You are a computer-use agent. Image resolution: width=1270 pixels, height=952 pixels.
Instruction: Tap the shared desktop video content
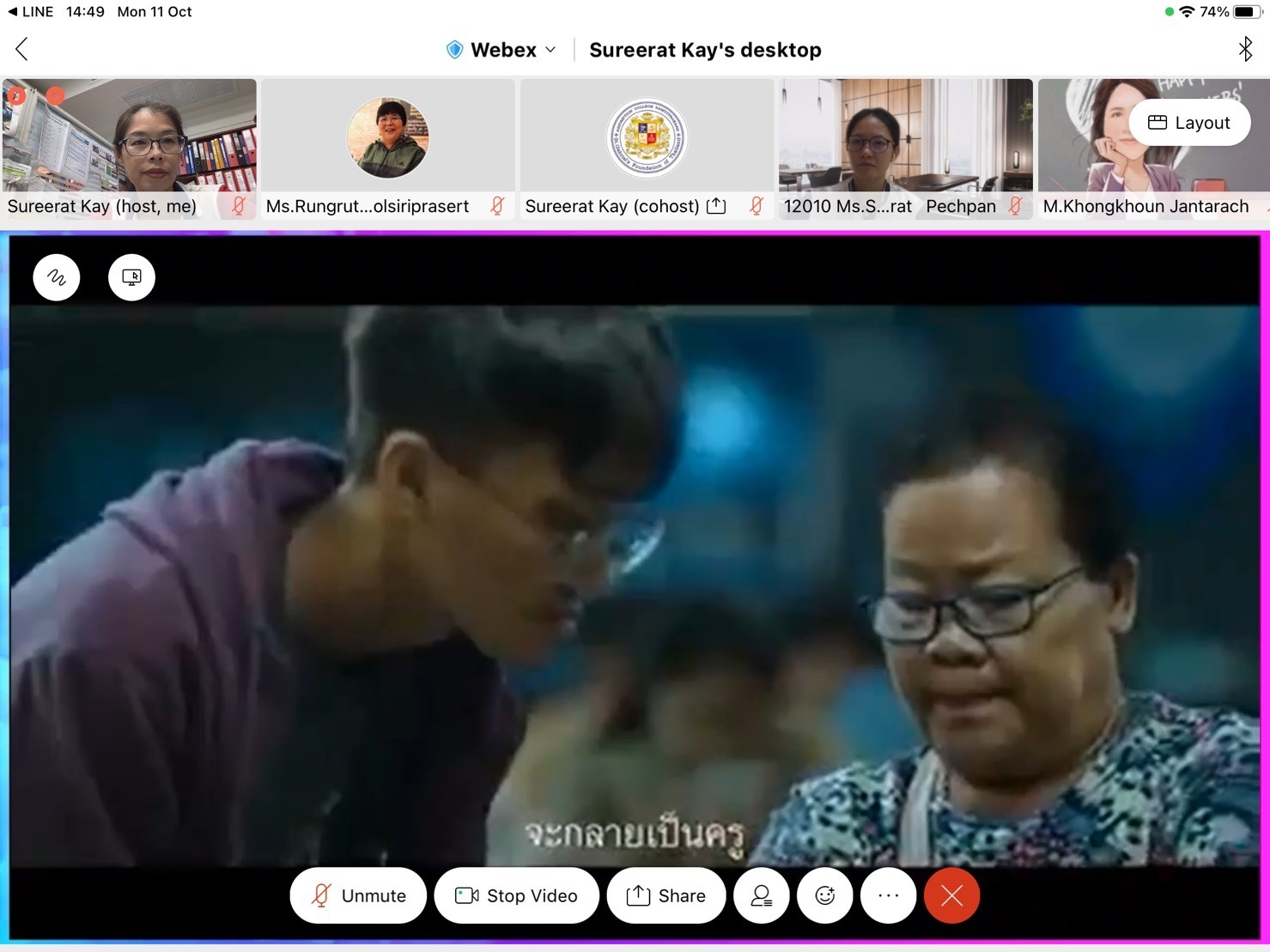(x=635, y=586)
